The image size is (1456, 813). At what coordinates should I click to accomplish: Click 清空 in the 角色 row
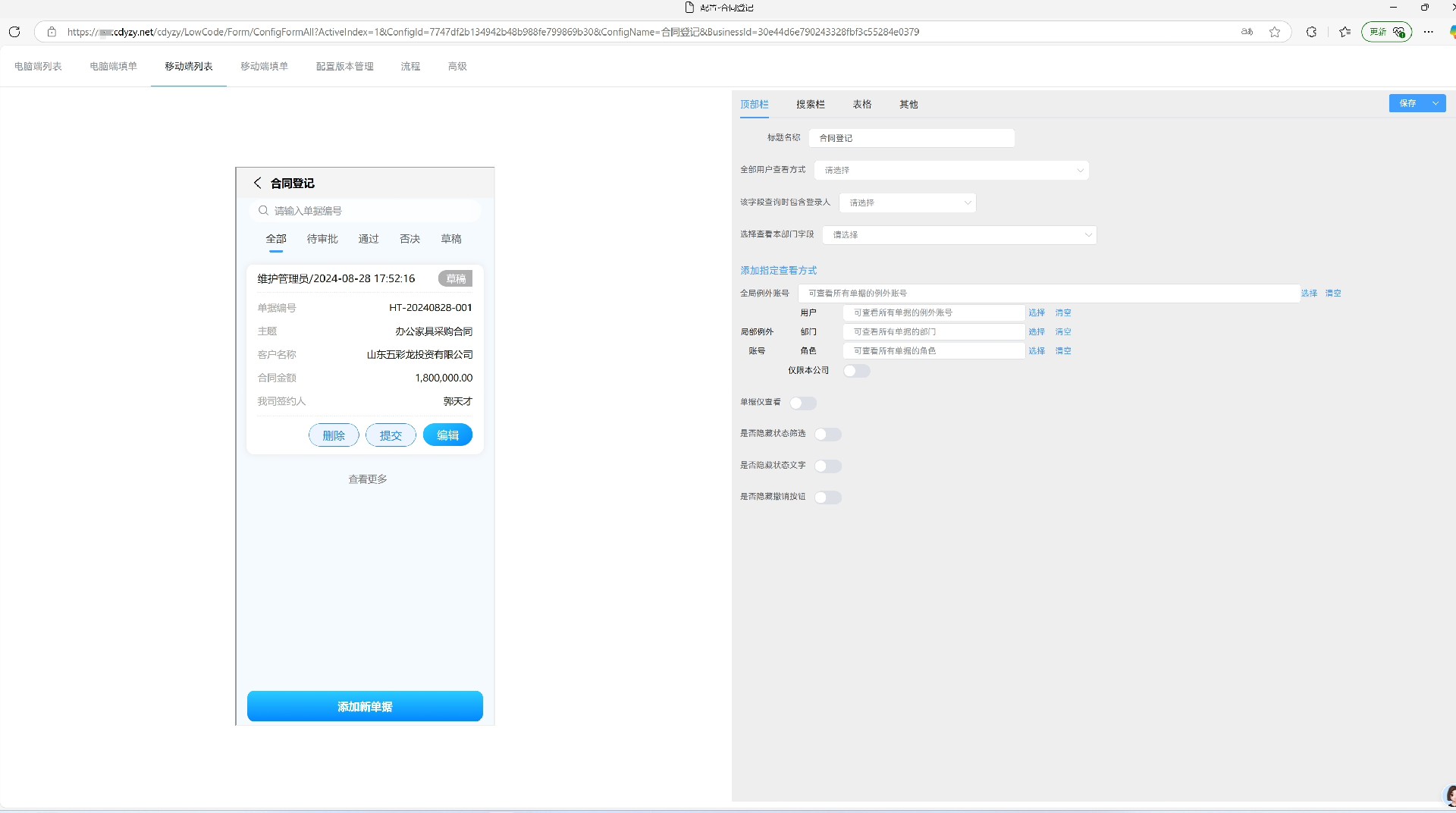click(x=1063, y=351)
